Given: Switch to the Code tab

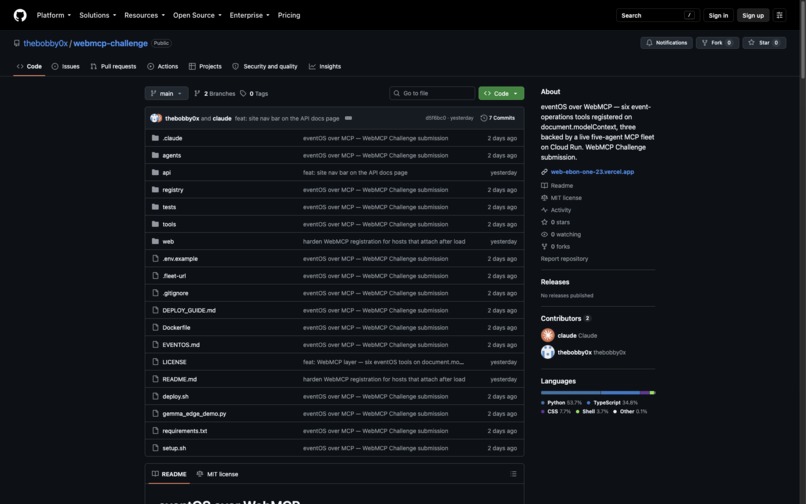Looking at the screenshot, I should click(x=29, y=66).
